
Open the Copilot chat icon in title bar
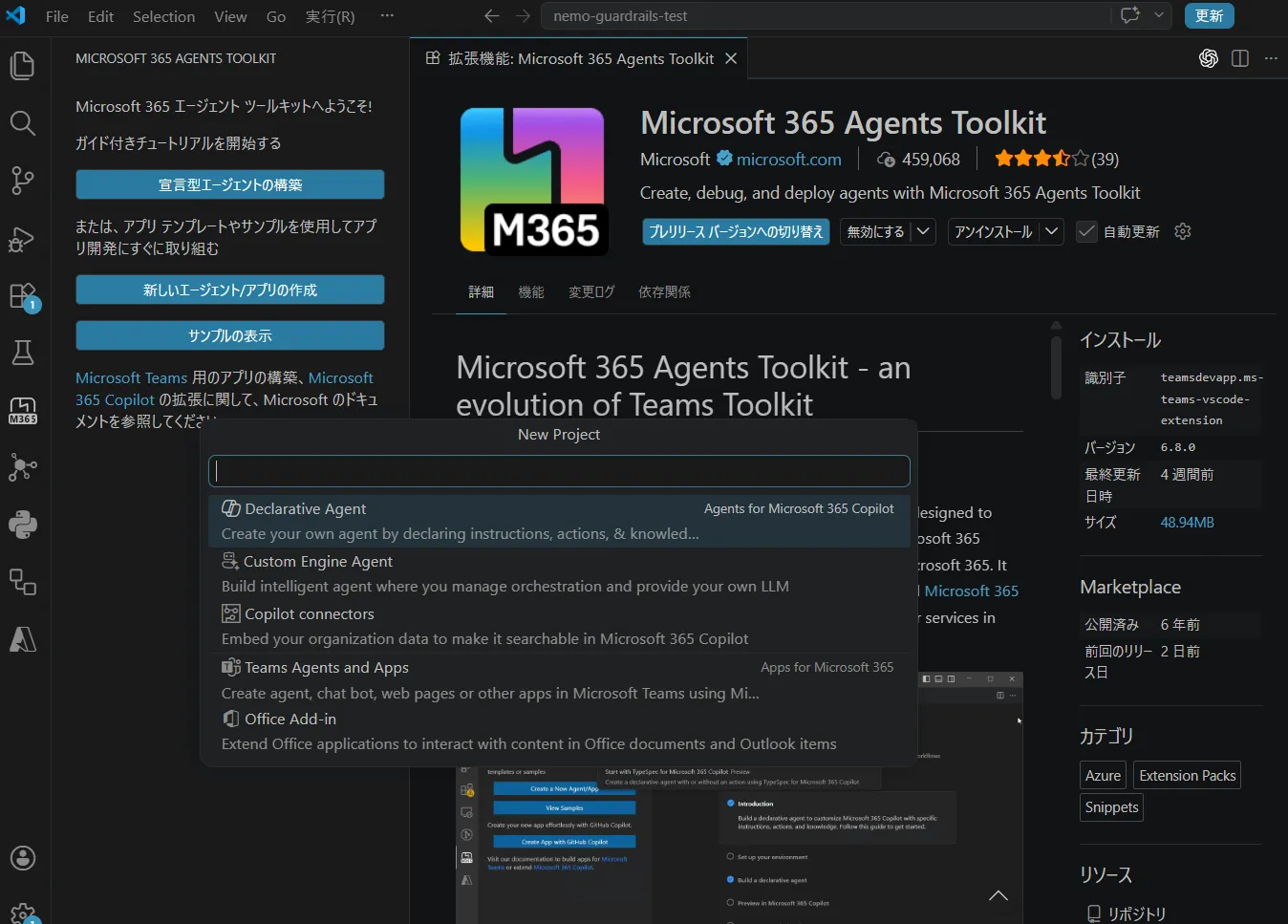pos(1130,15)
